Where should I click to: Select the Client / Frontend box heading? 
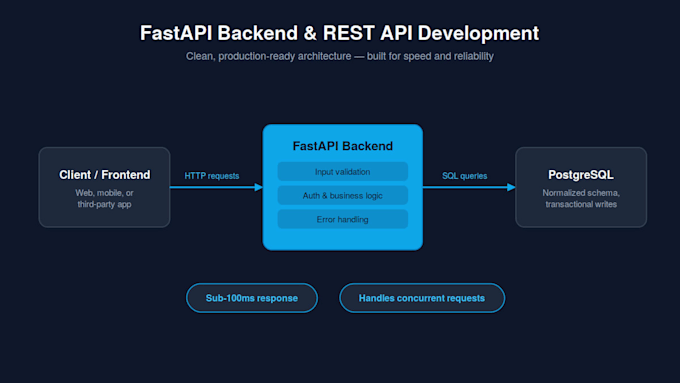click(105, 175)
